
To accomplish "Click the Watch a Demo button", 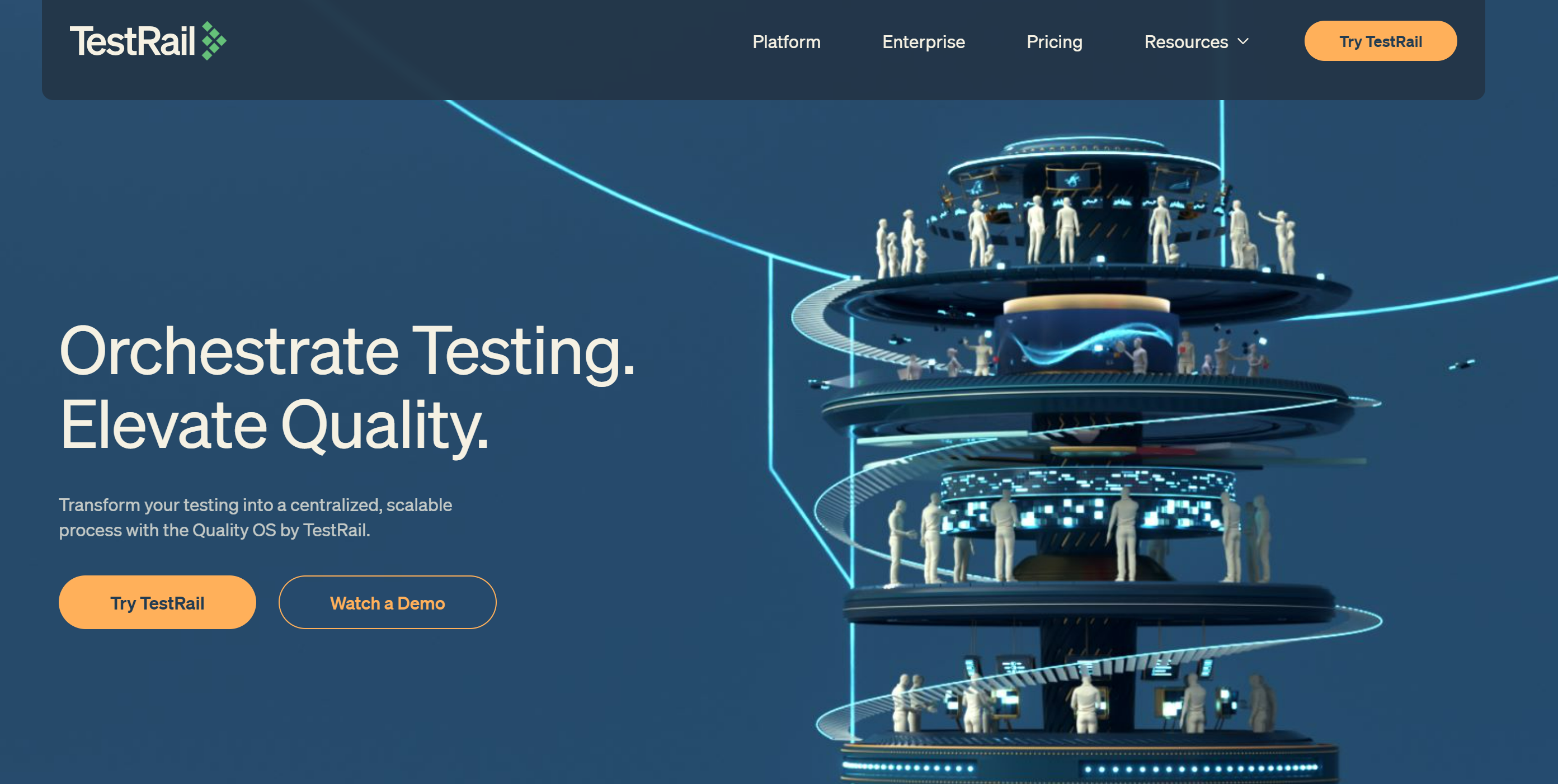I will (x=387, y=602).
